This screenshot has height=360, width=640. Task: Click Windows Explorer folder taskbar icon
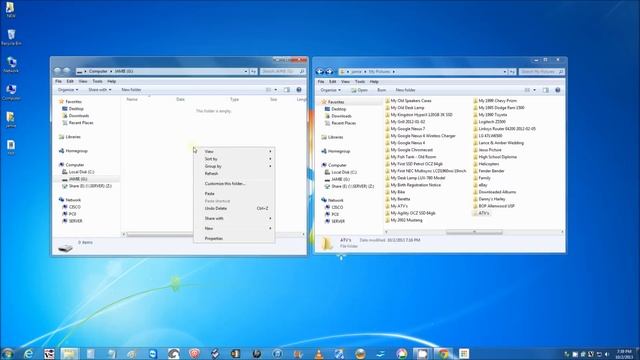click(69, 353)
